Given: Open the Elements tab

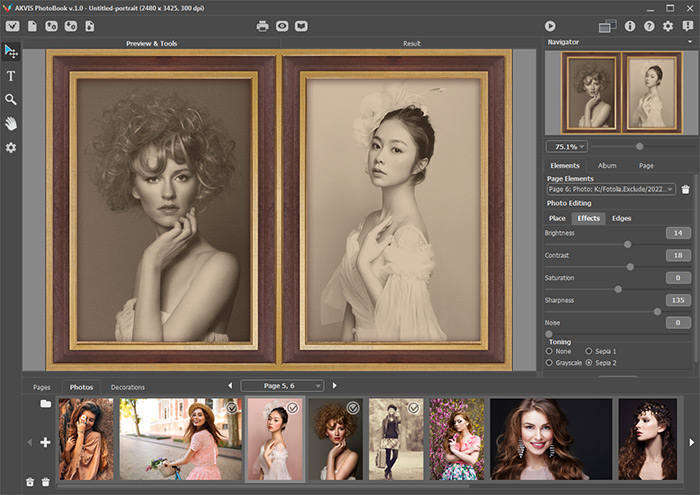Looking at the screenshot, I should click(x=565, y=166).
